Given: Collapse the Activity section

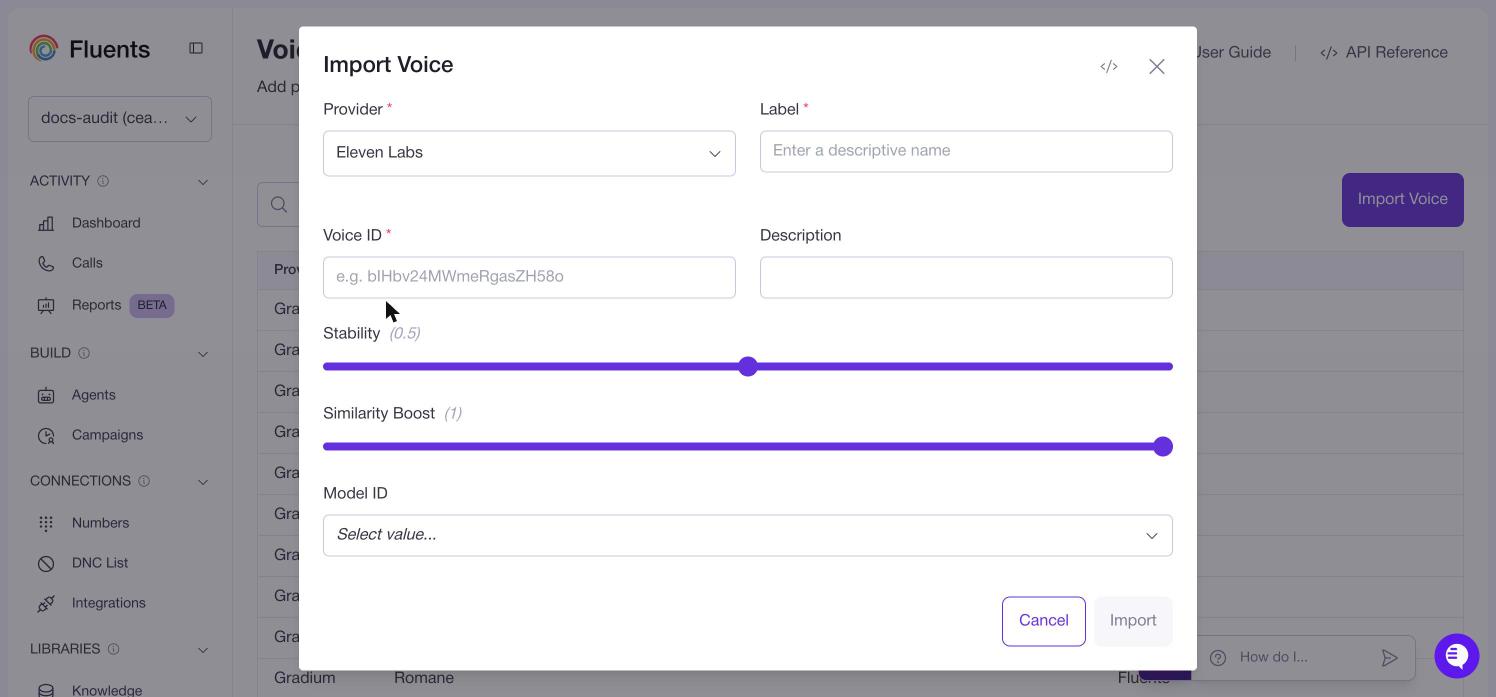Looking at the screenshot, I should tap(203, 182).
